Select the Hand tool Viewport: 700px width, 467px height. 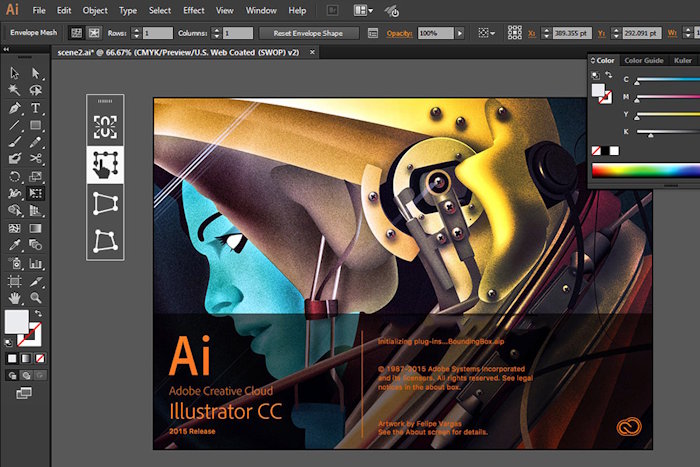pos(14,298)
